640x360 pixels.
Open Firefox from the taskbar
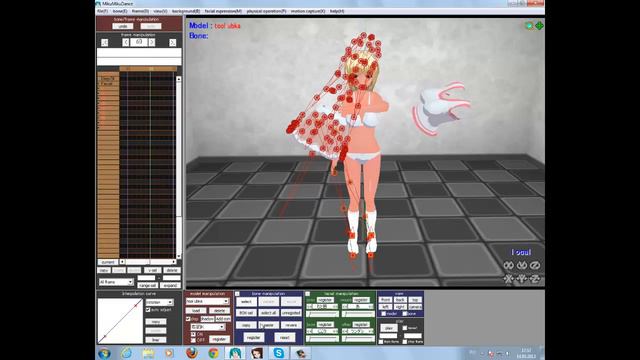pyautogui.click(x=191, y=353)
